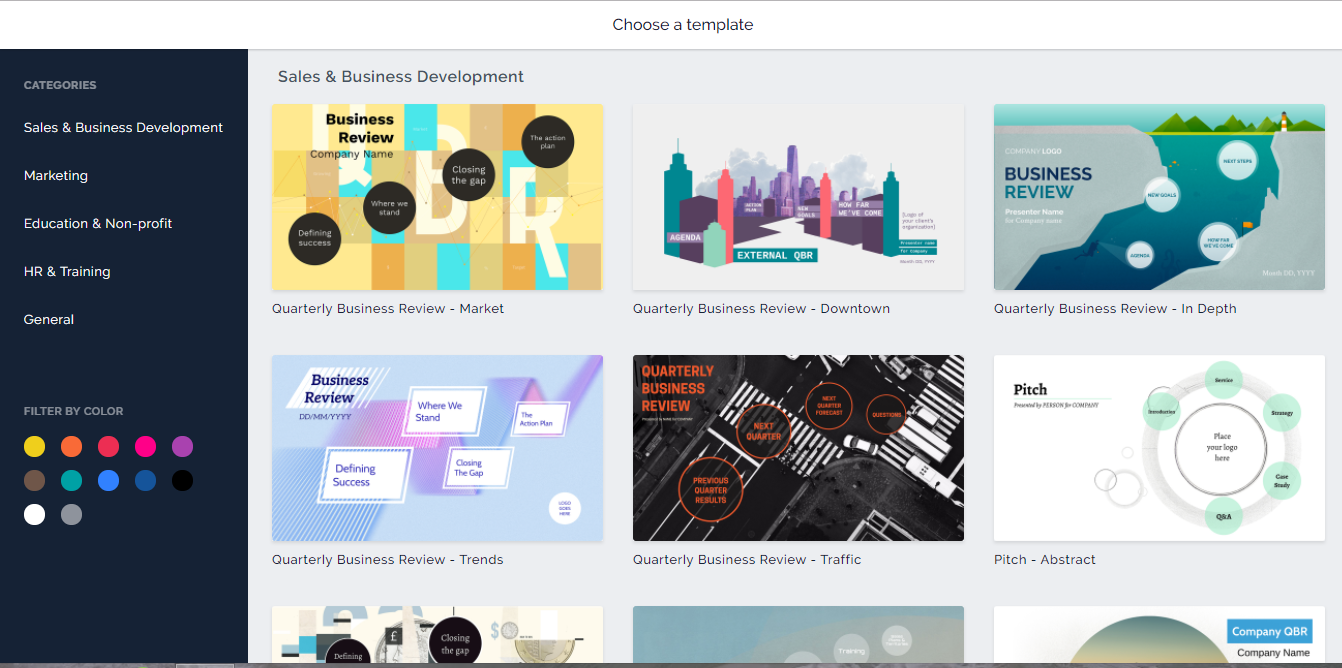Click the 'Quarterly Business Review - Traffic' title
Image resolution: width=1342 pixels, height=668 pixels.
coord(747,560)
